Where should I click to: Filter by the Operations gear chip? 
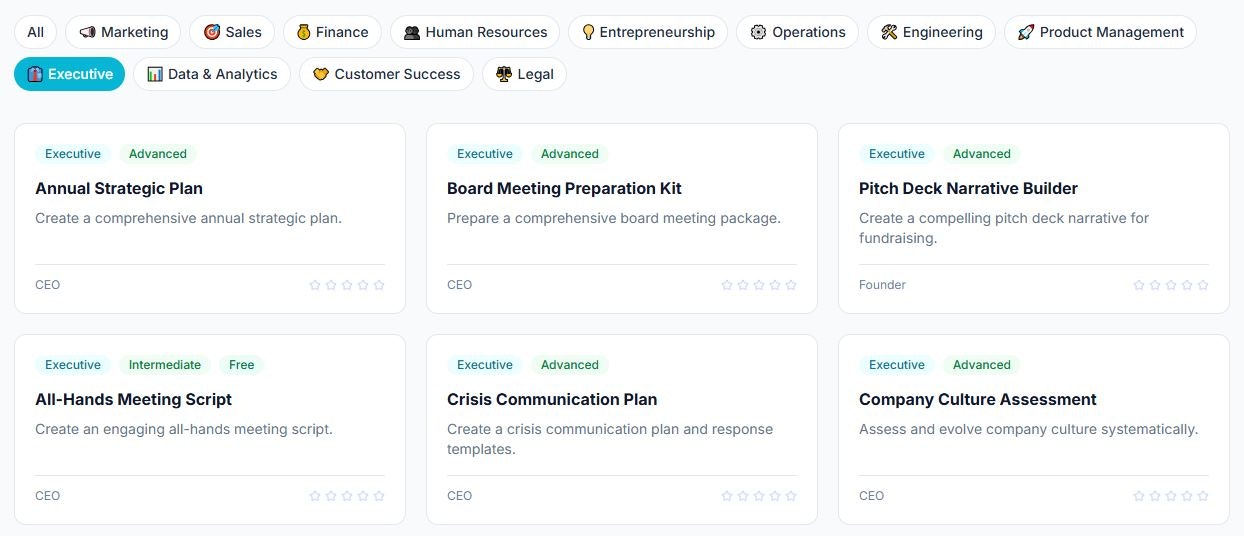point(797,32)
